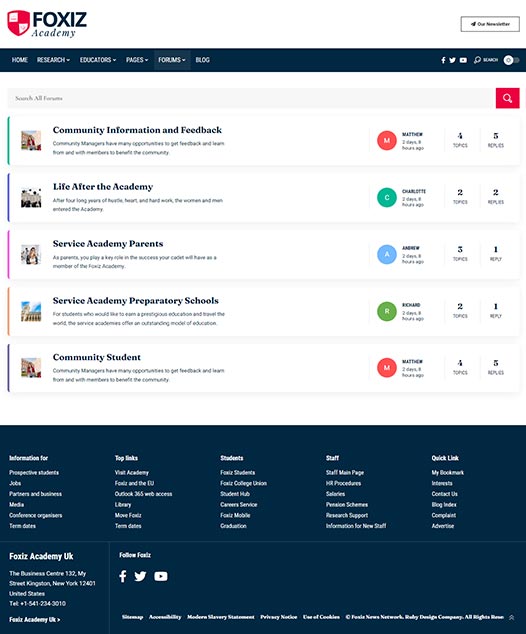Toggle the dark mode switch
The width and height of the screenshot is (526, 634).
coord(511,60)
